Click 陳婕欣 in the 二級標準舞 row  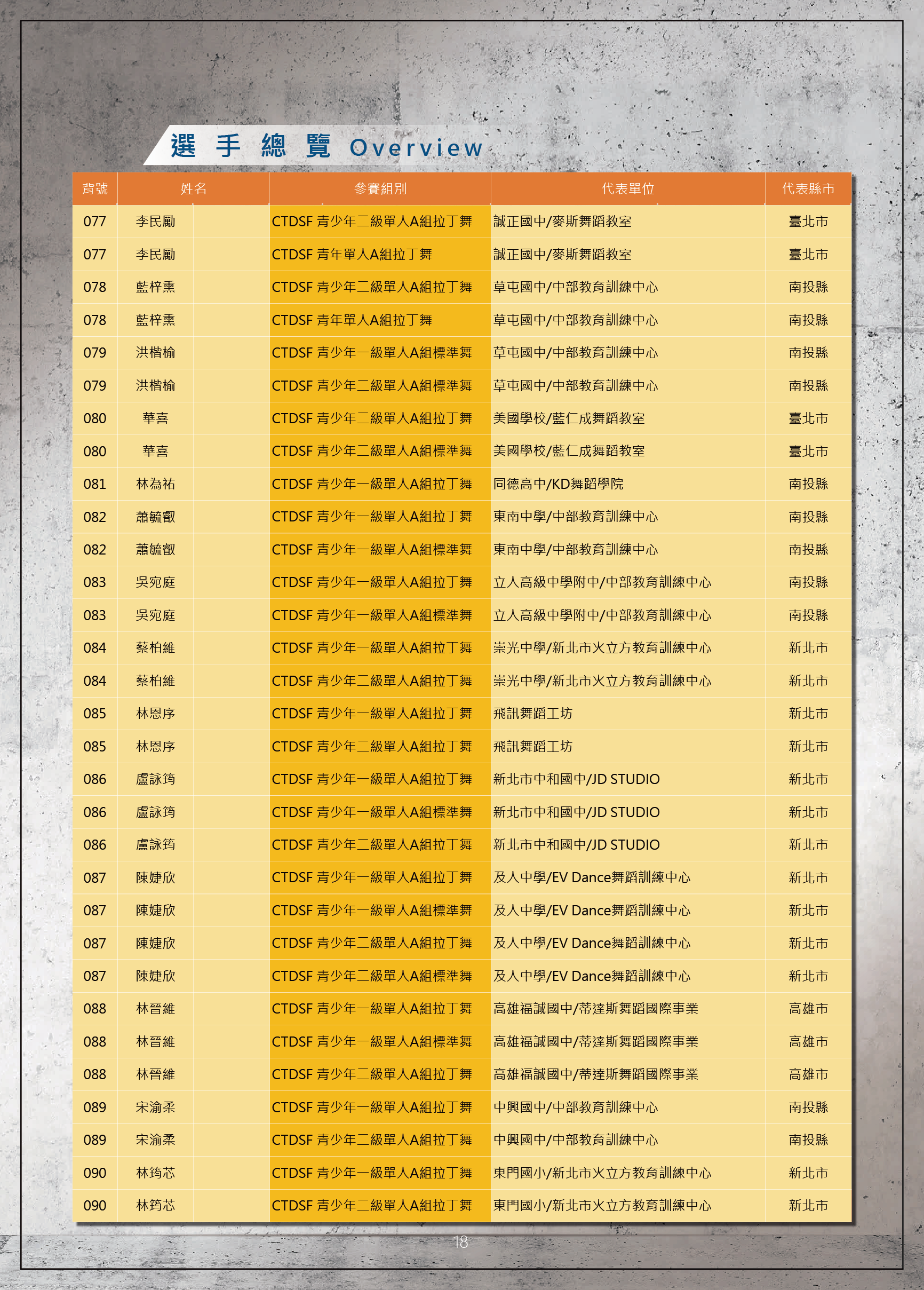point(155,976)
